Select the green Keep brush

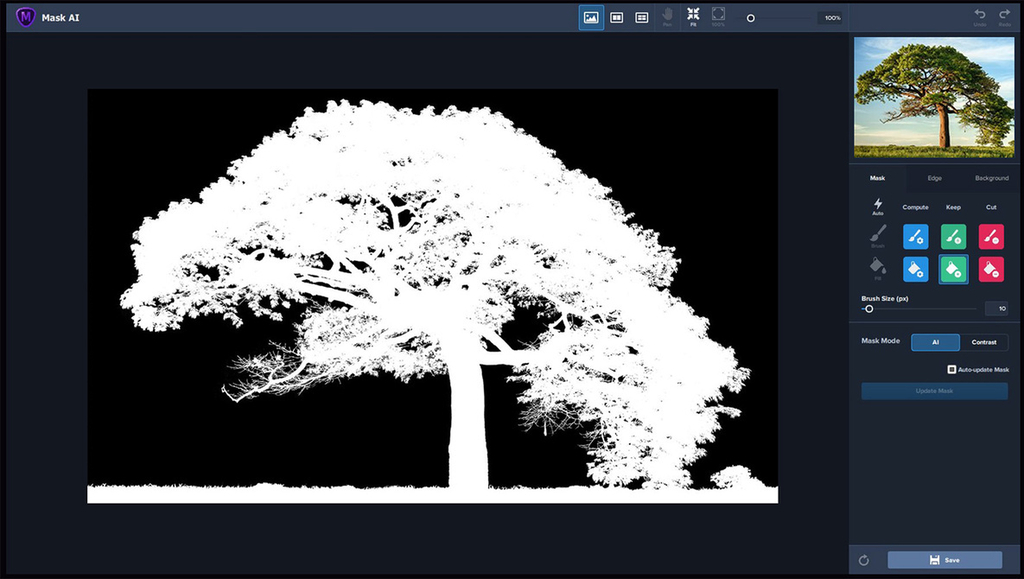coord(953,236)
